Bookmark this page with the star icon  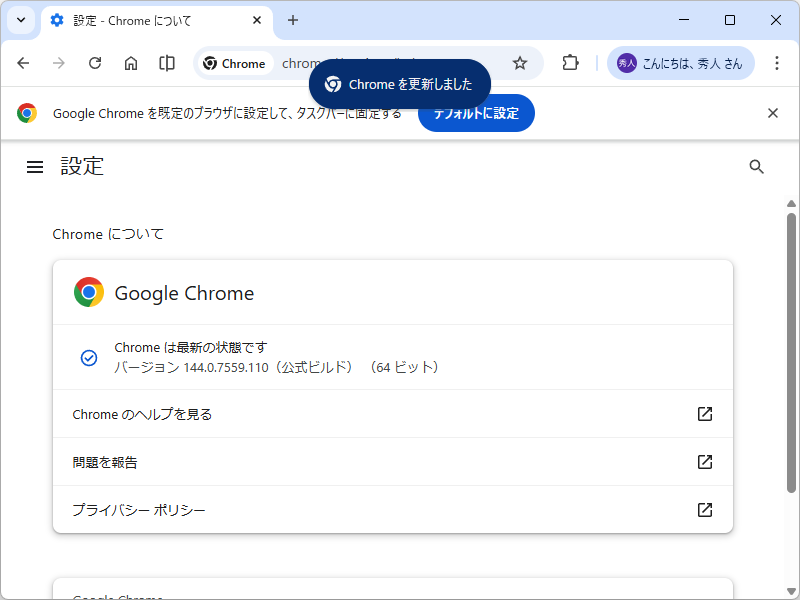click(520, 62)
